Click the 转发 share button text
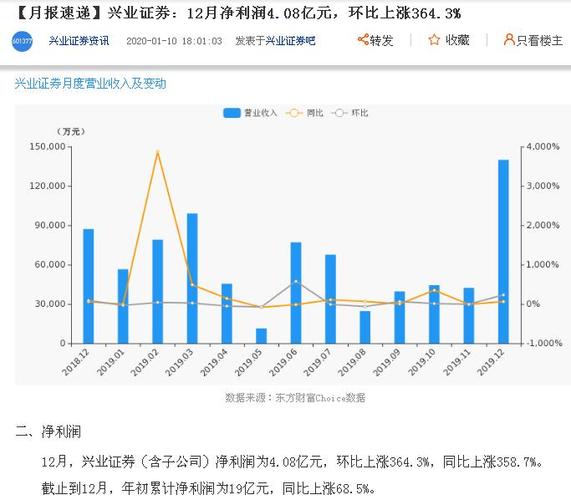 point(382,40)
